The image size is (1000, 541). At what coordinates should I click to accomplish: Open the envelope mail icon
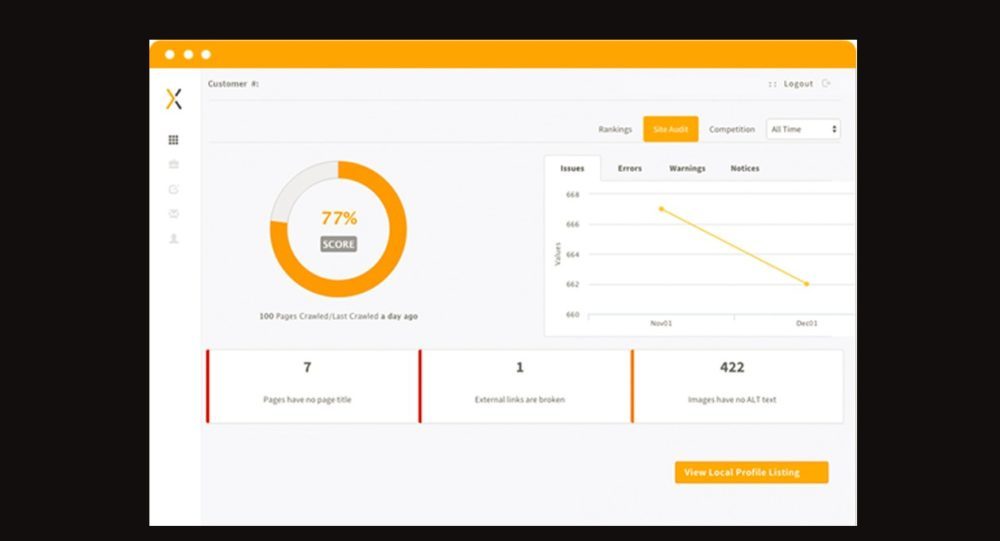click(x=174, y=214)
